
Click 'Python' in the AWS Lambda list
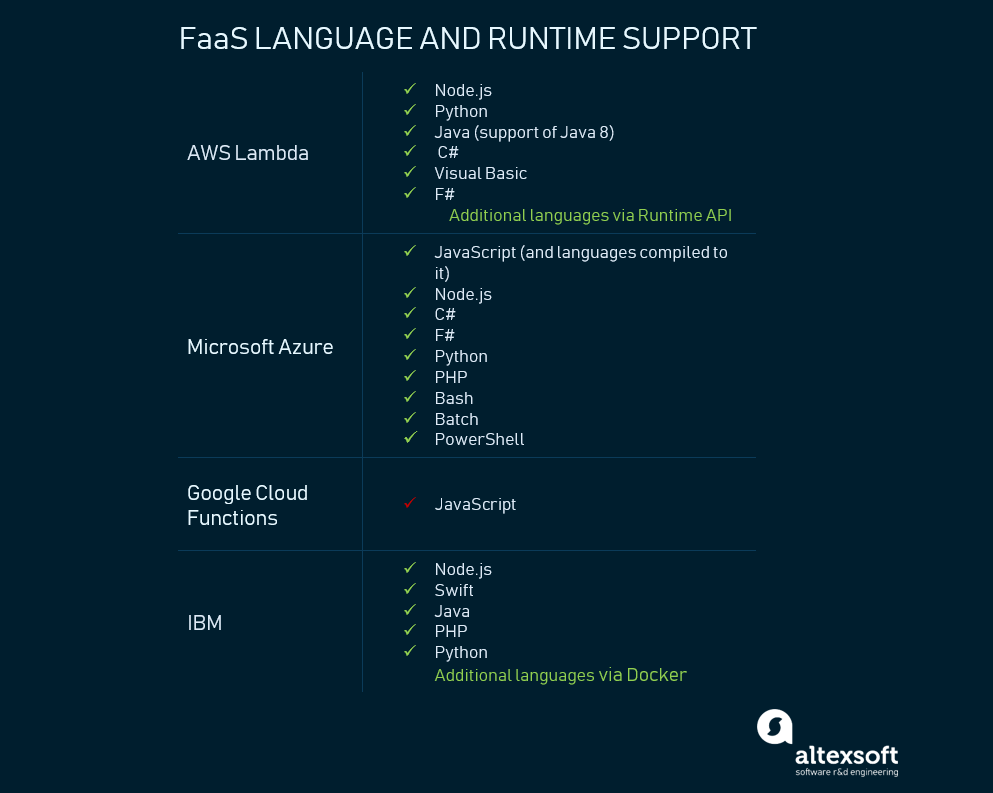(x=461, y=111)
